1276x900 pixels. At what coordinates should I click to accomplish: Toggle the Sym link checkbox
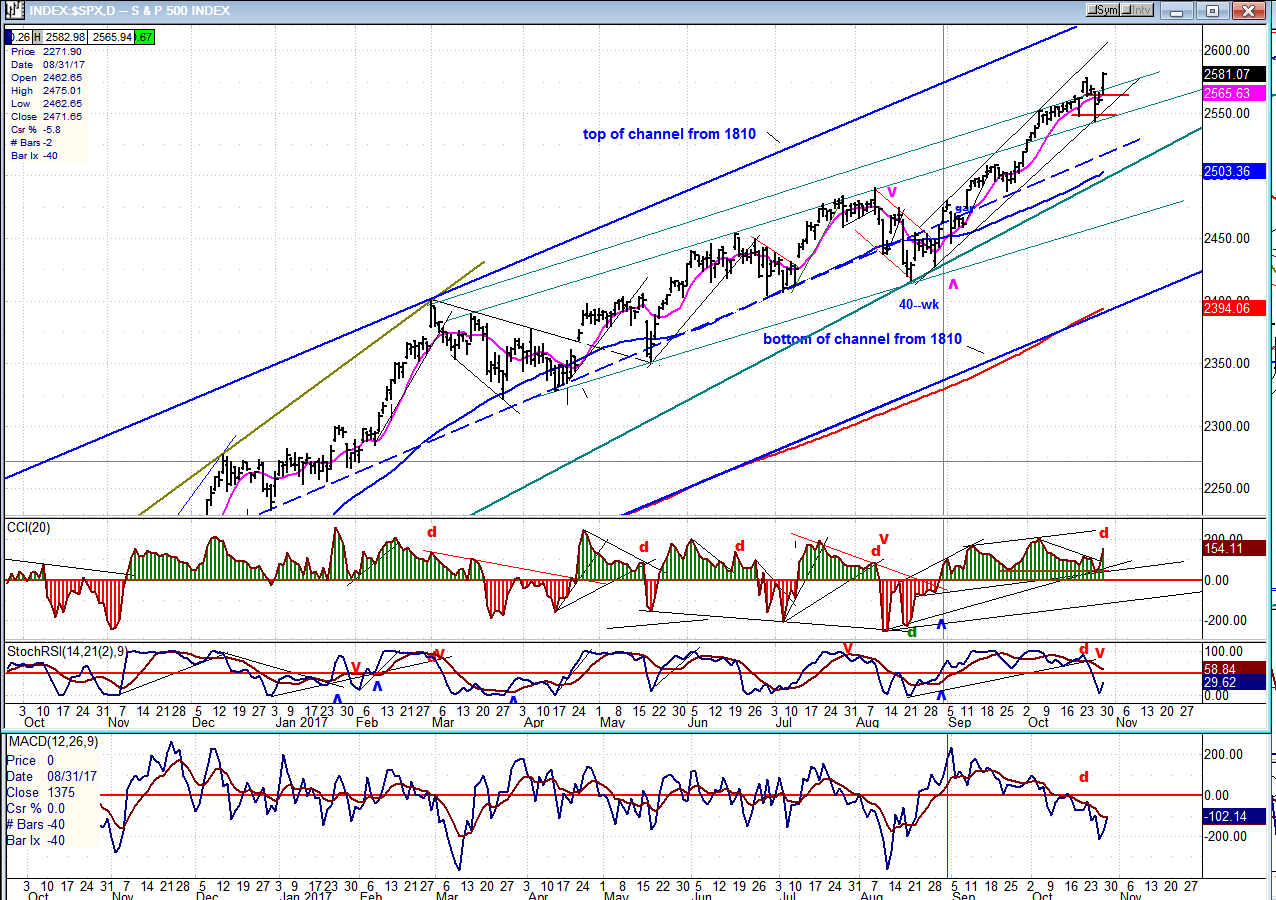pyautogui.click(x=1104, y=10)
